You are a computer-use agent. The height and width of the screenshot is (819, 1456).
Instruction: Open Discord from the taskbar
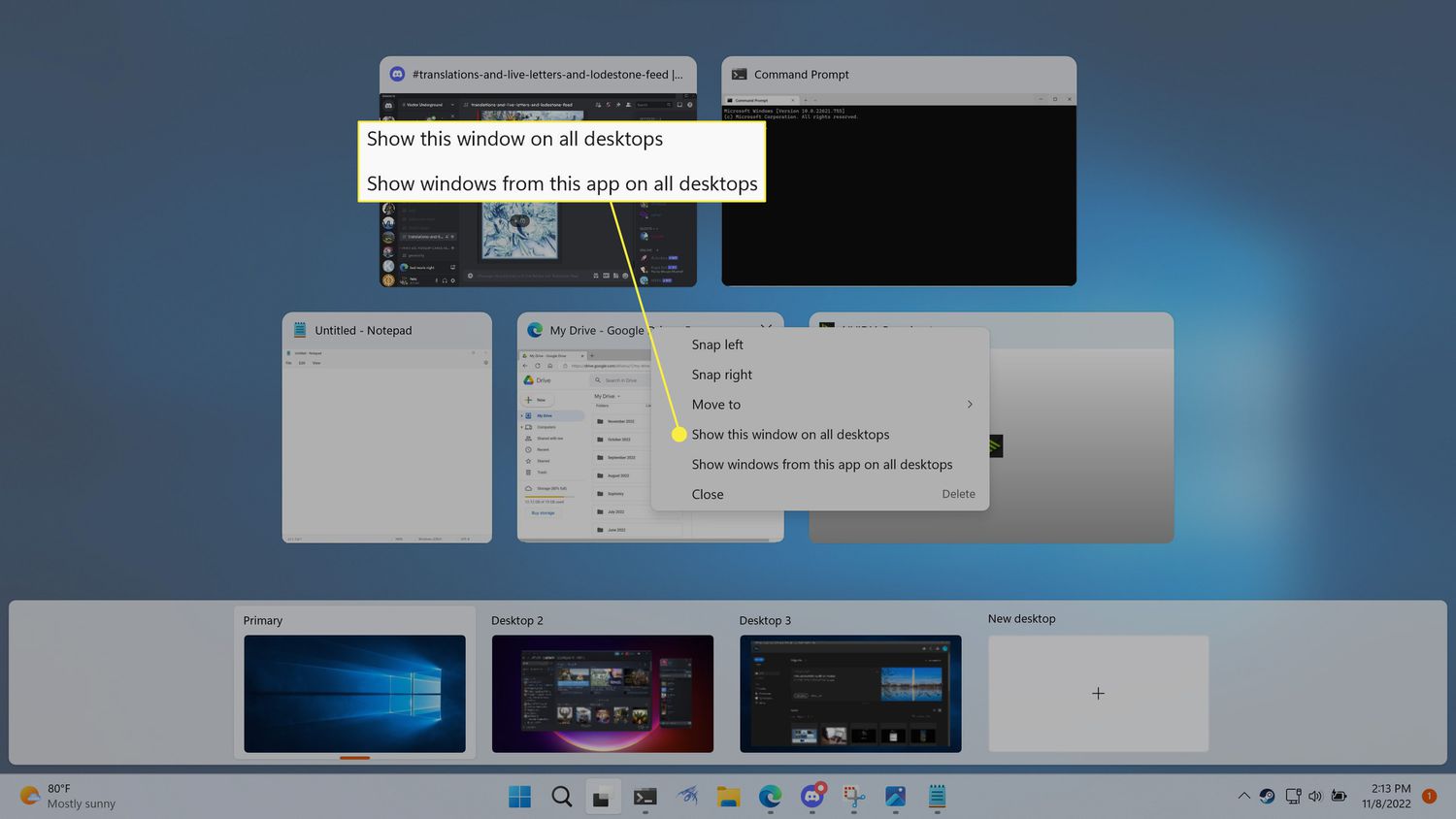pos(812,797)
